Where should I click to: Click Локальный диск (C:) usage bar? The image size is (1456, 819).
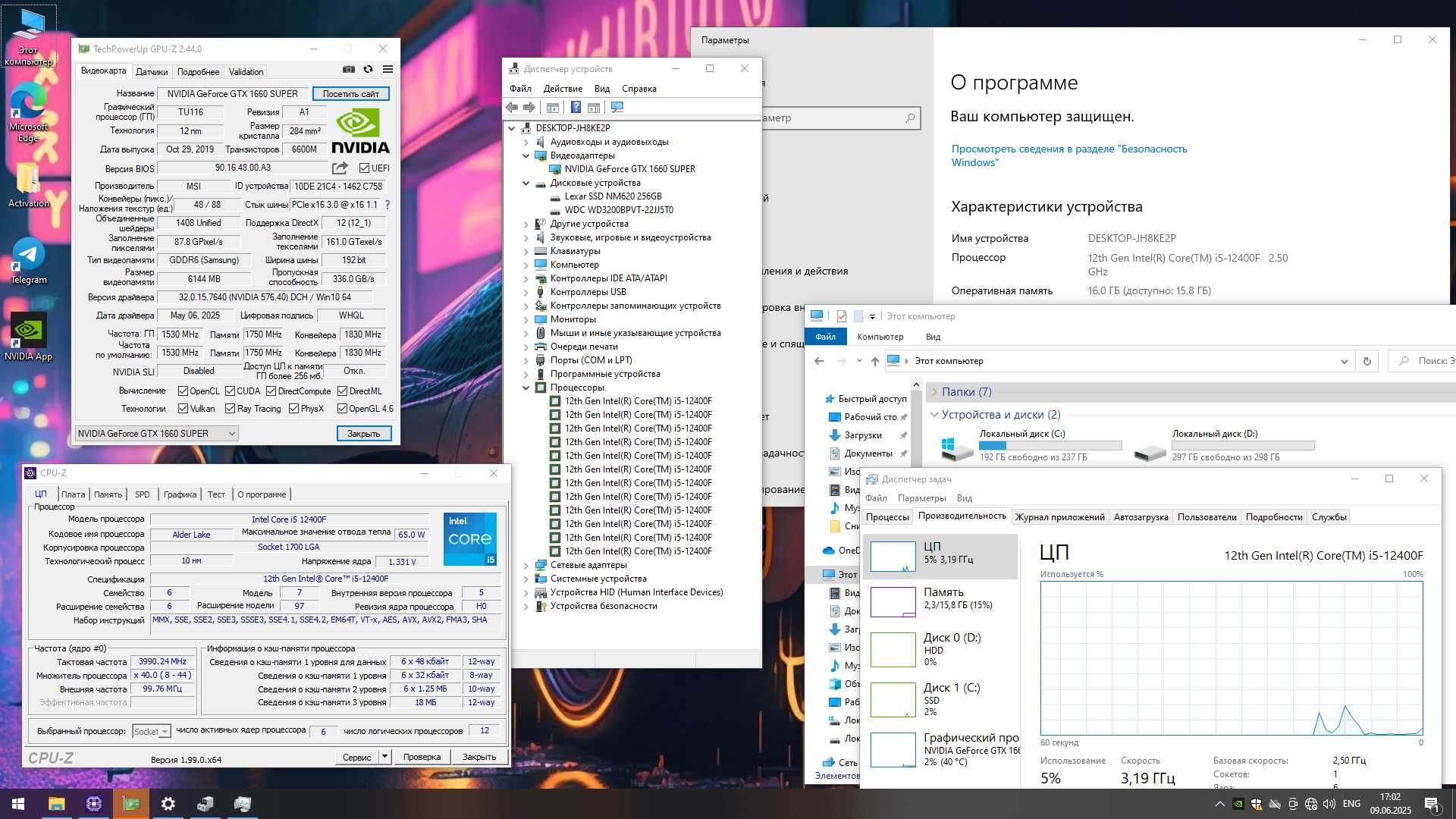click(1050, 446)
